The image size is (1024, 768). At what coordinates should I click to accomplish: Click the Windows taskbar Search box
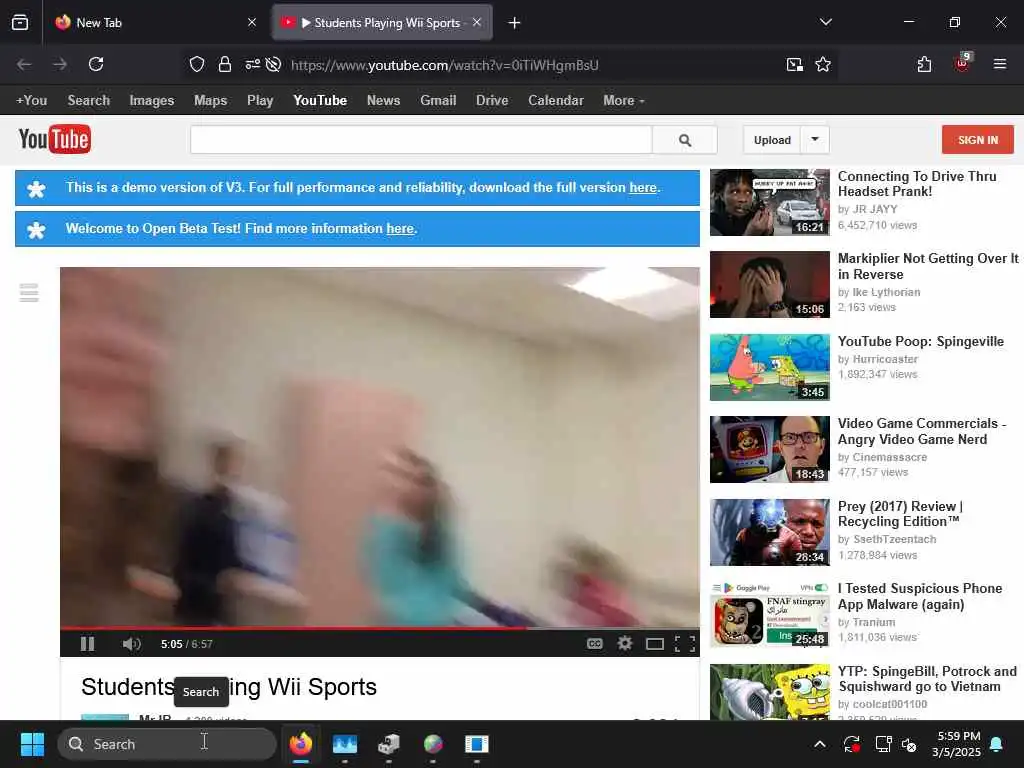point(167,744)
